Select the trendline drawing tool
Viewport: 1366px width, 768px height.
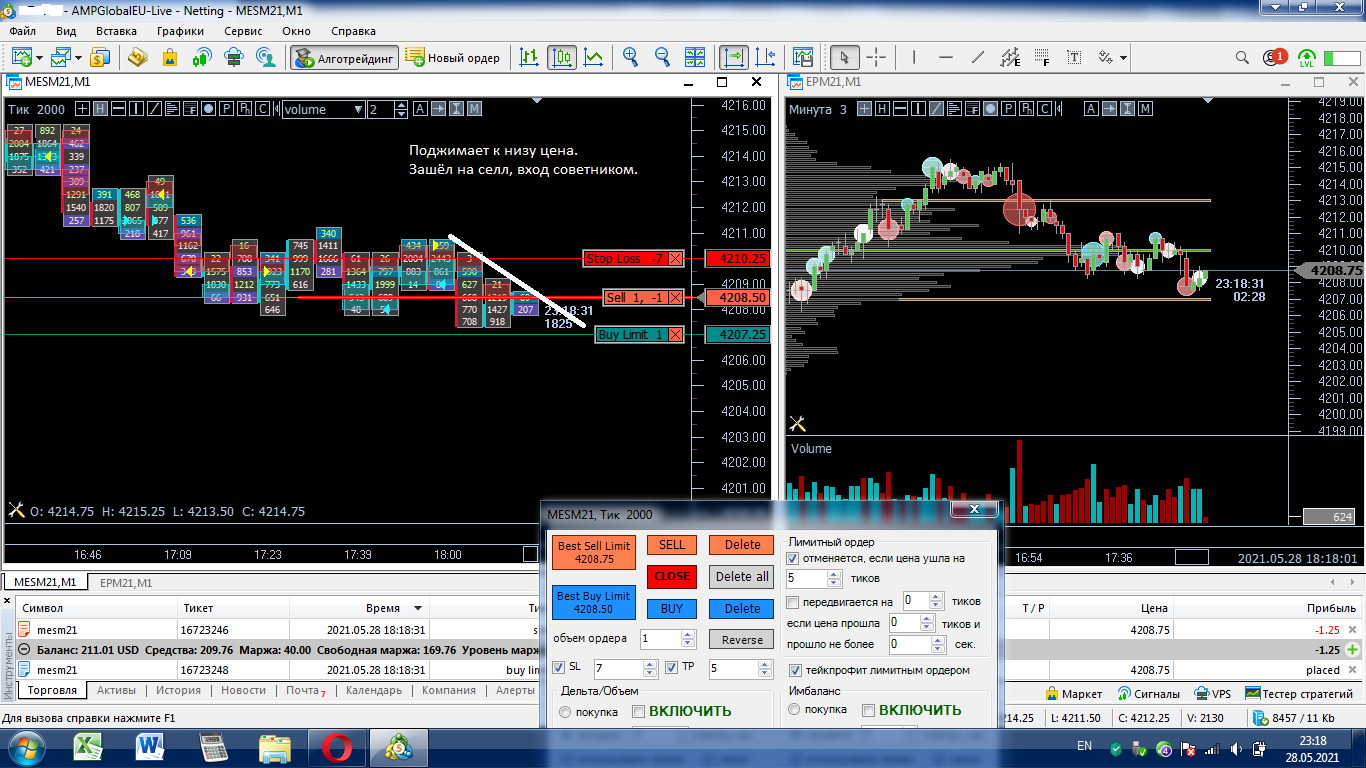point(978,57)
